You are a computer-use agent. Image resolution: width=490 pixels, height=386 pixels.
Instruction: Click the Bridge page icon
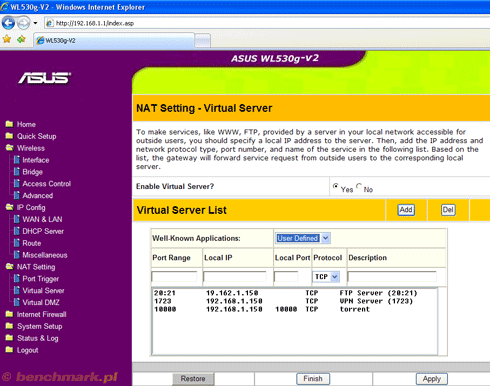coord(17,171)
